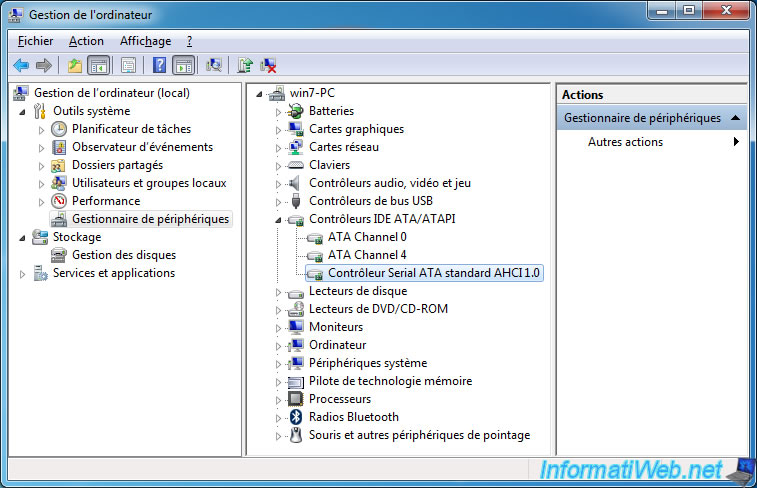Collapse the Contrôleurs IDE ATA/ATAPI node
Screen dimensions: 757x488
(279, 219)
